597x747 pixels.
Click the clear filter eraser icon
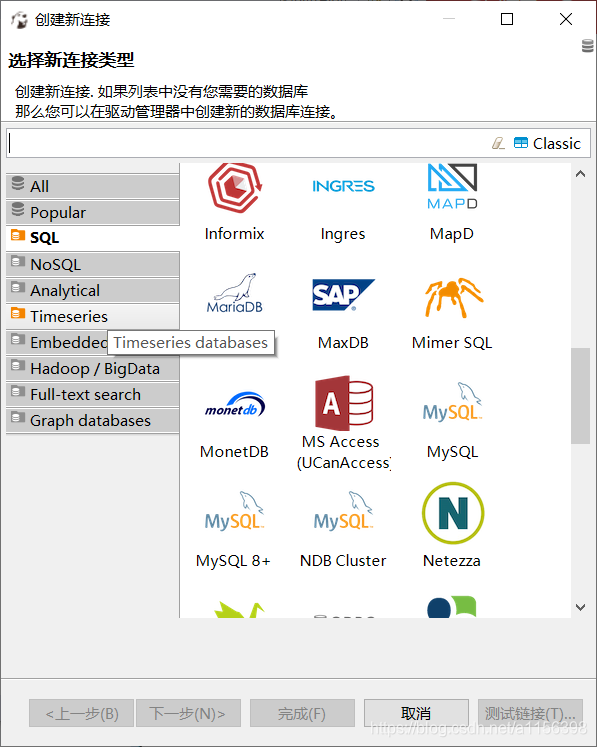498,143
